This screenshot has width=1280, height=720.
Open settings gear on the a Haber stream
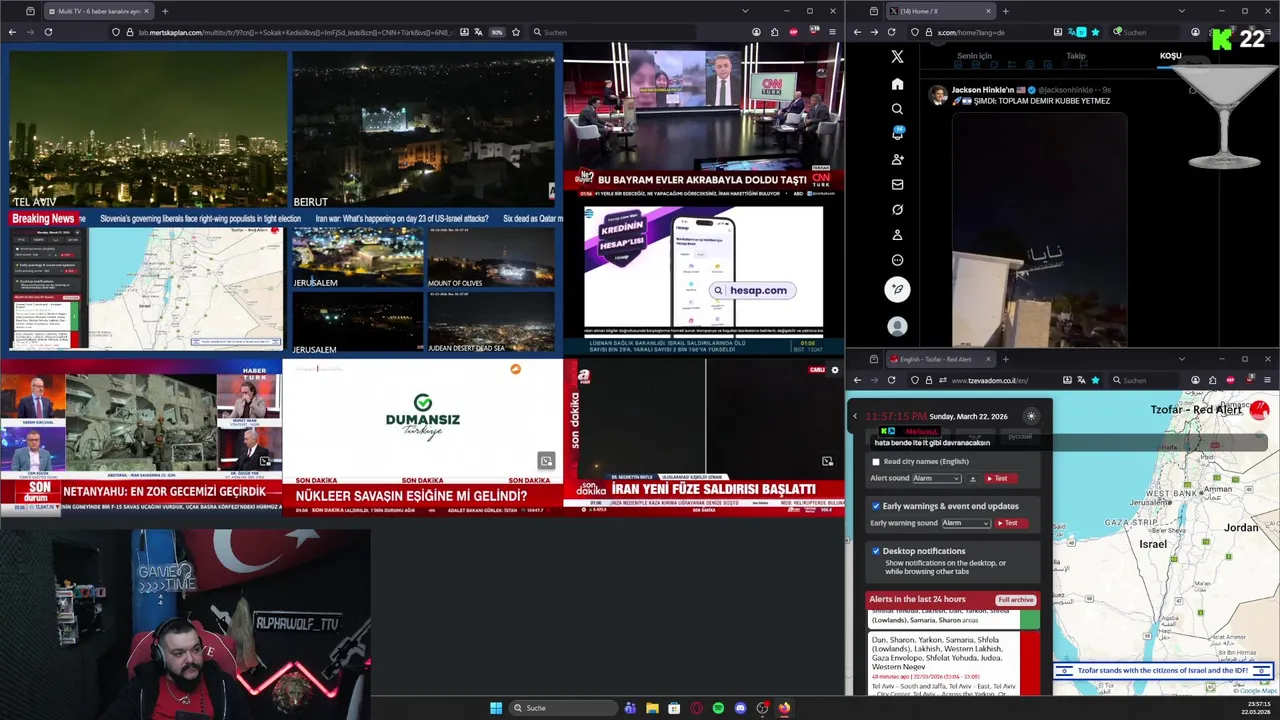tap(835, 370)
